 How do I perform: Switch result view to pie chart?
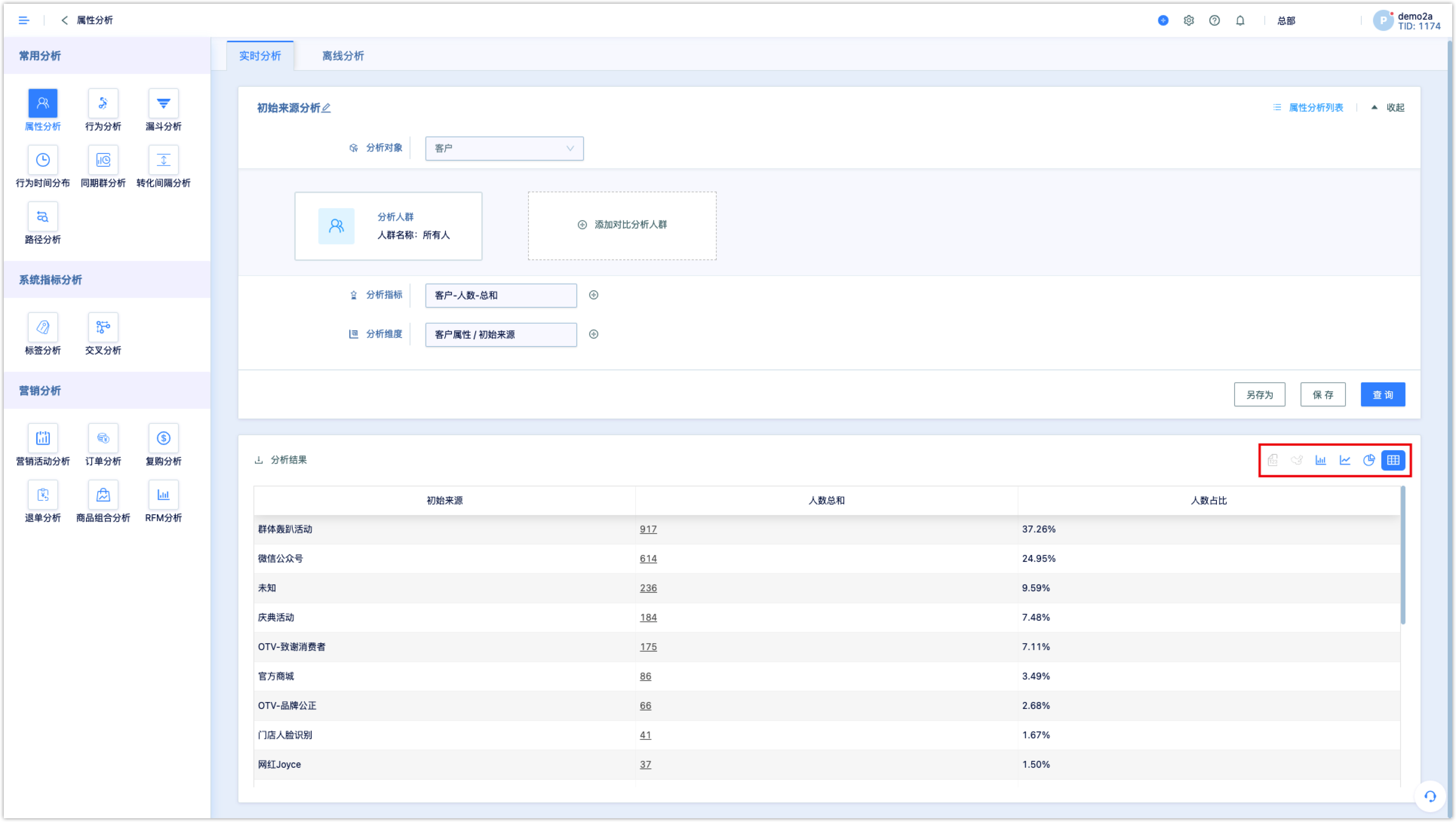pos(1368,460)
